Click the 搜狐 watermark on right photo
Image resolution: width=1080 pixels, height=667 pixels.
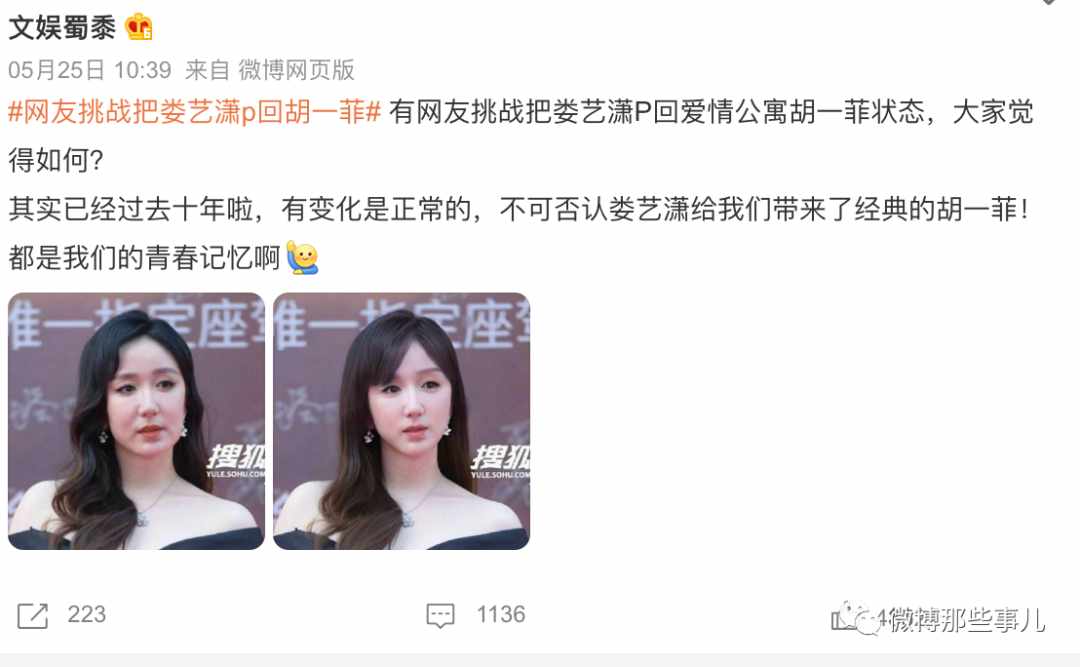tap(500, 461)
